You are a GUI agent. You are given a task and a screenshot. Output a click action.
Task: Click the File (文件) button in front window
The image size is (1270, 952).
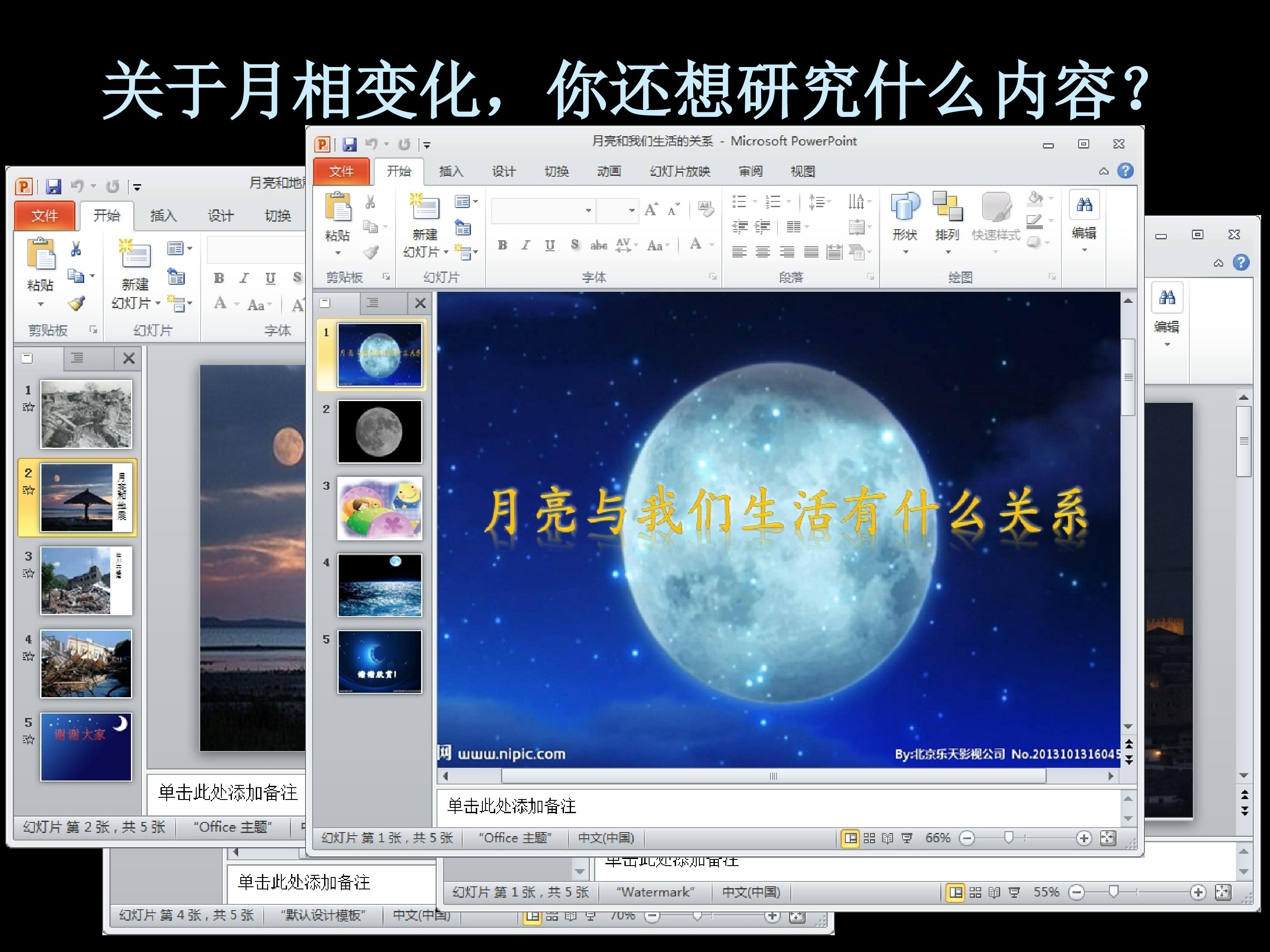click(x=341, y=171)
